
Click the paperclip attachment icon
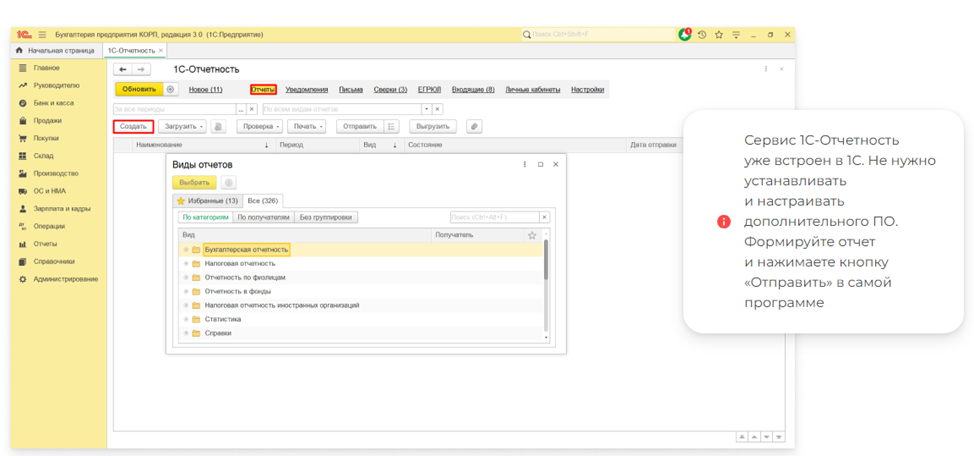(474, 126)
